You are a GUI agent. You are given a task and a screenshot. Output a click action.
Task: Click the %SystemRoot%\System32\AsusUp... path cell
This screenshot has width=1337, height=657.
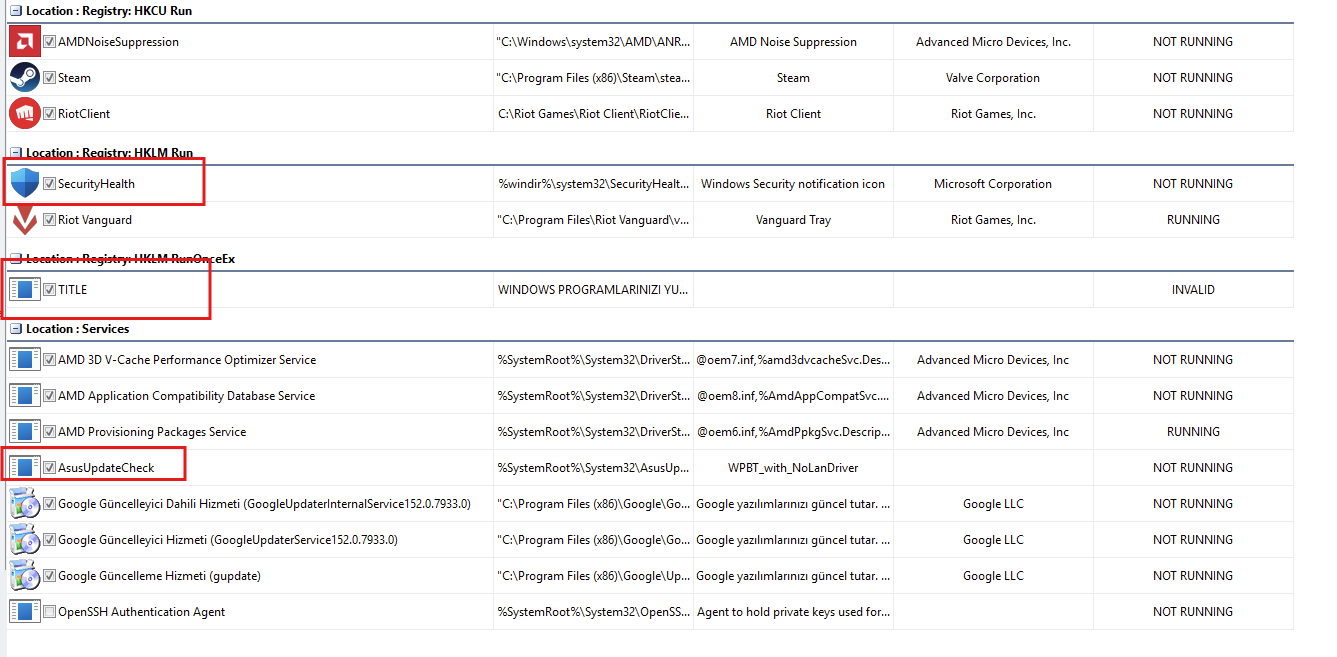(594, 468)
